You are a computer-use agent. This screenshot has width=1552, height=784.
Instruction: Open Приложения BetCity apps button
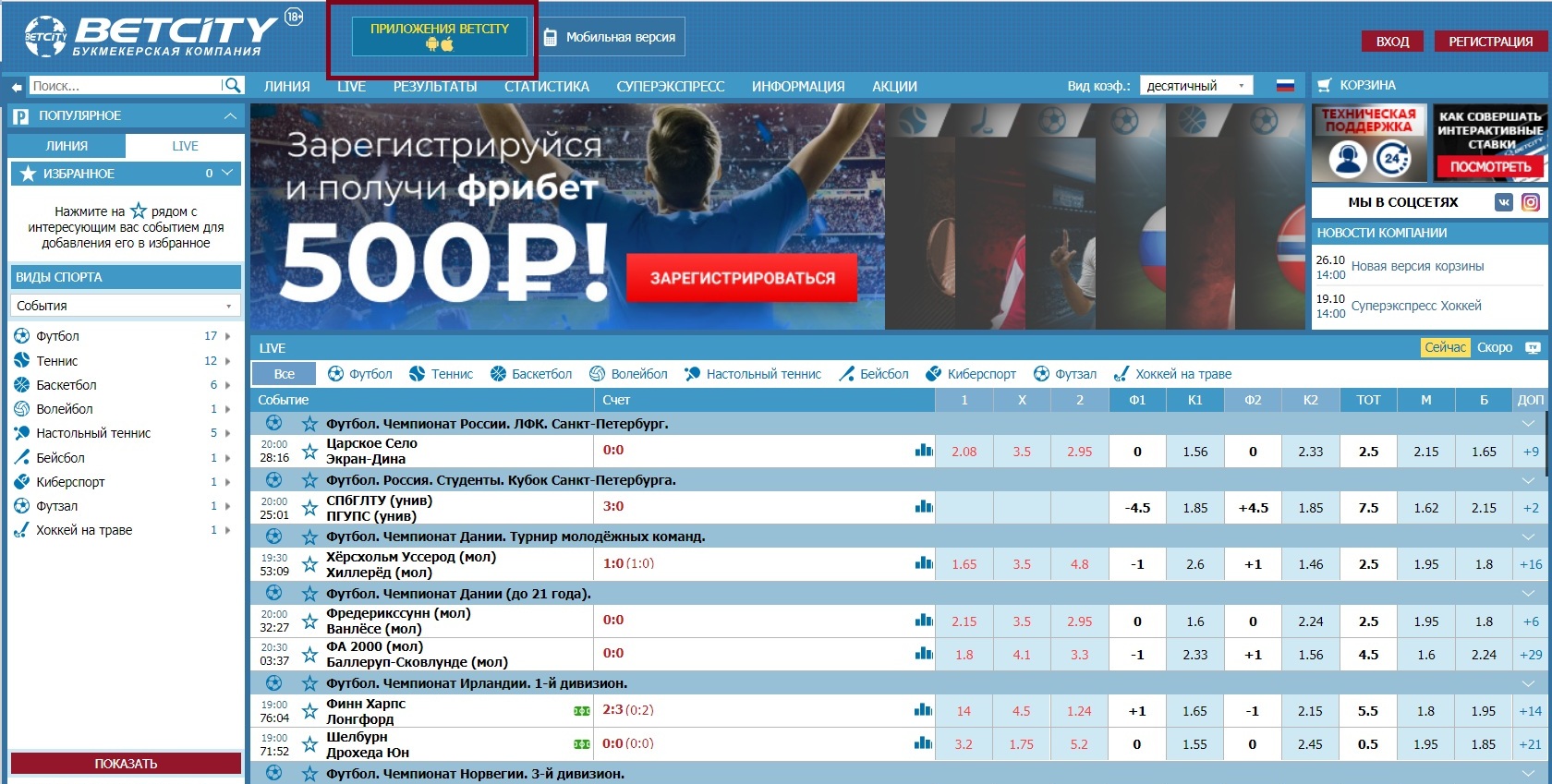tap(440, 36)
